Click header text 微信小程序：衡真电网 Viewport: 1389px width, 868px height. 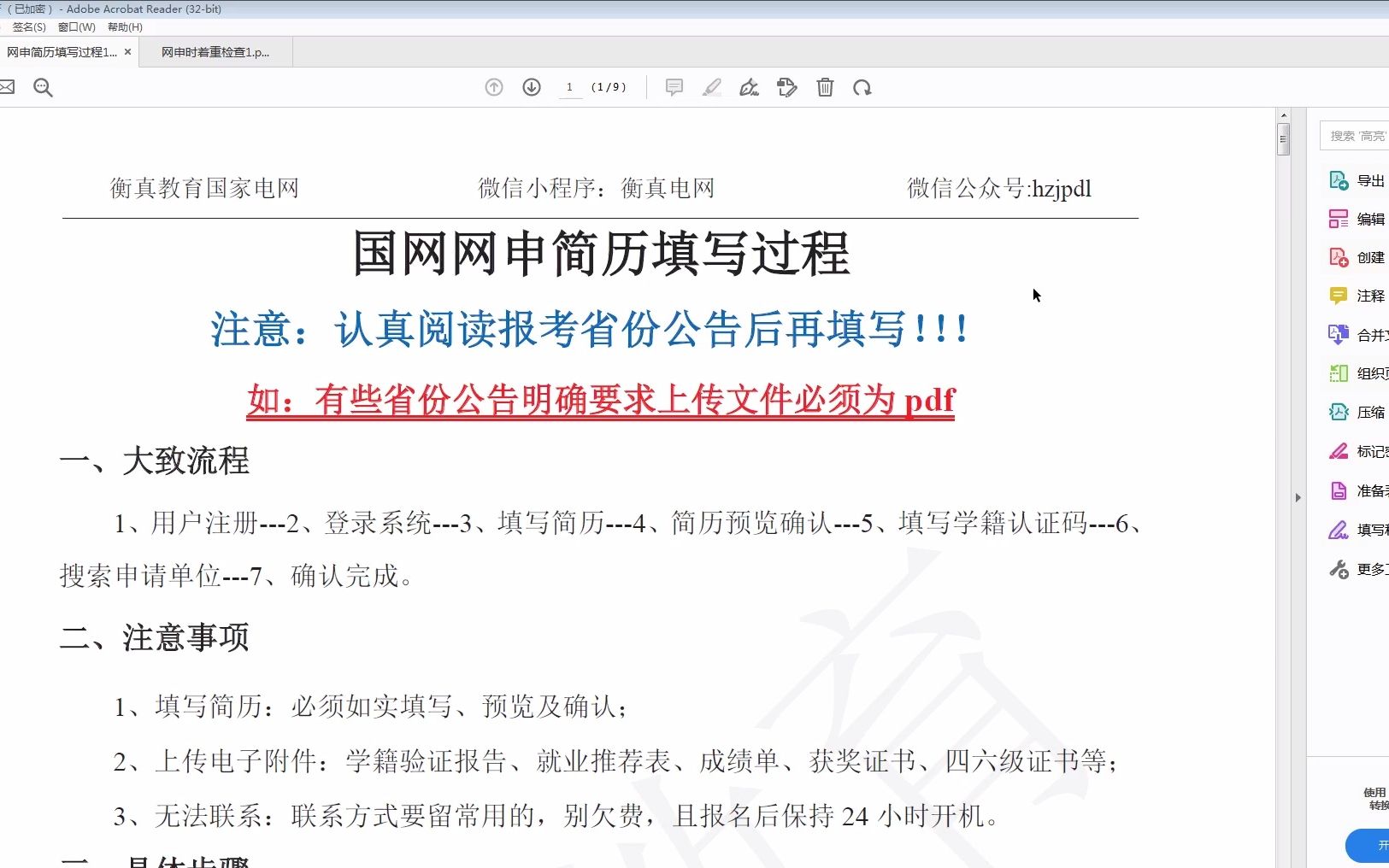pos(596,188)
